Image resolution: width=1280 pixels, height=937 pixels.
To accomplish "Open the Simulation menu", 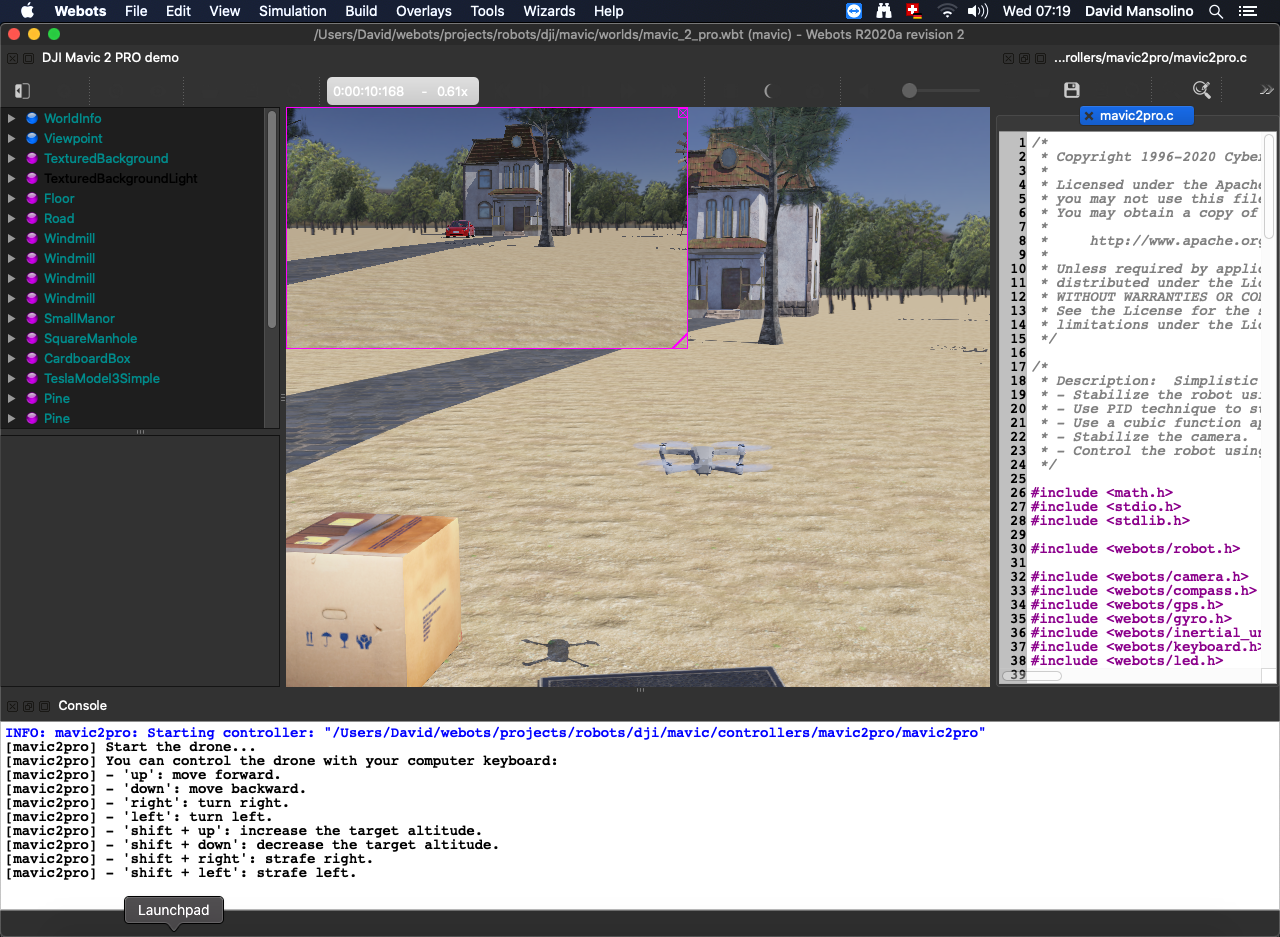I will click(x=292, y=11).
